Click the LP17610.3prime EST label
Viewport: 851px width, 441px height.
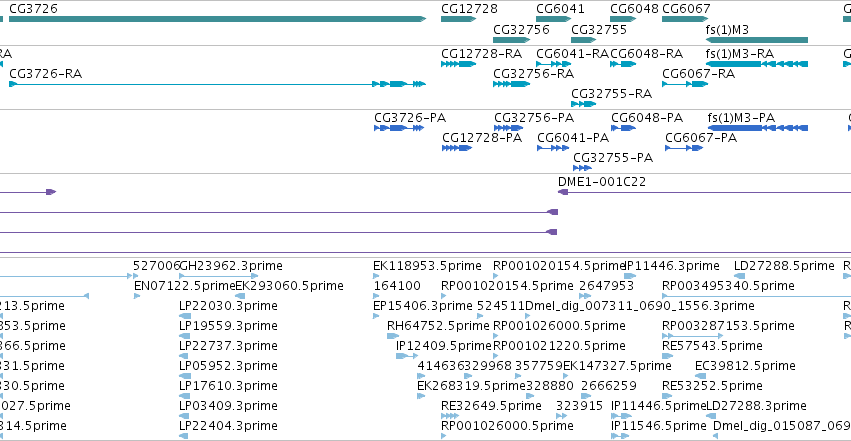pyautogui.click(x=228, y=386)
